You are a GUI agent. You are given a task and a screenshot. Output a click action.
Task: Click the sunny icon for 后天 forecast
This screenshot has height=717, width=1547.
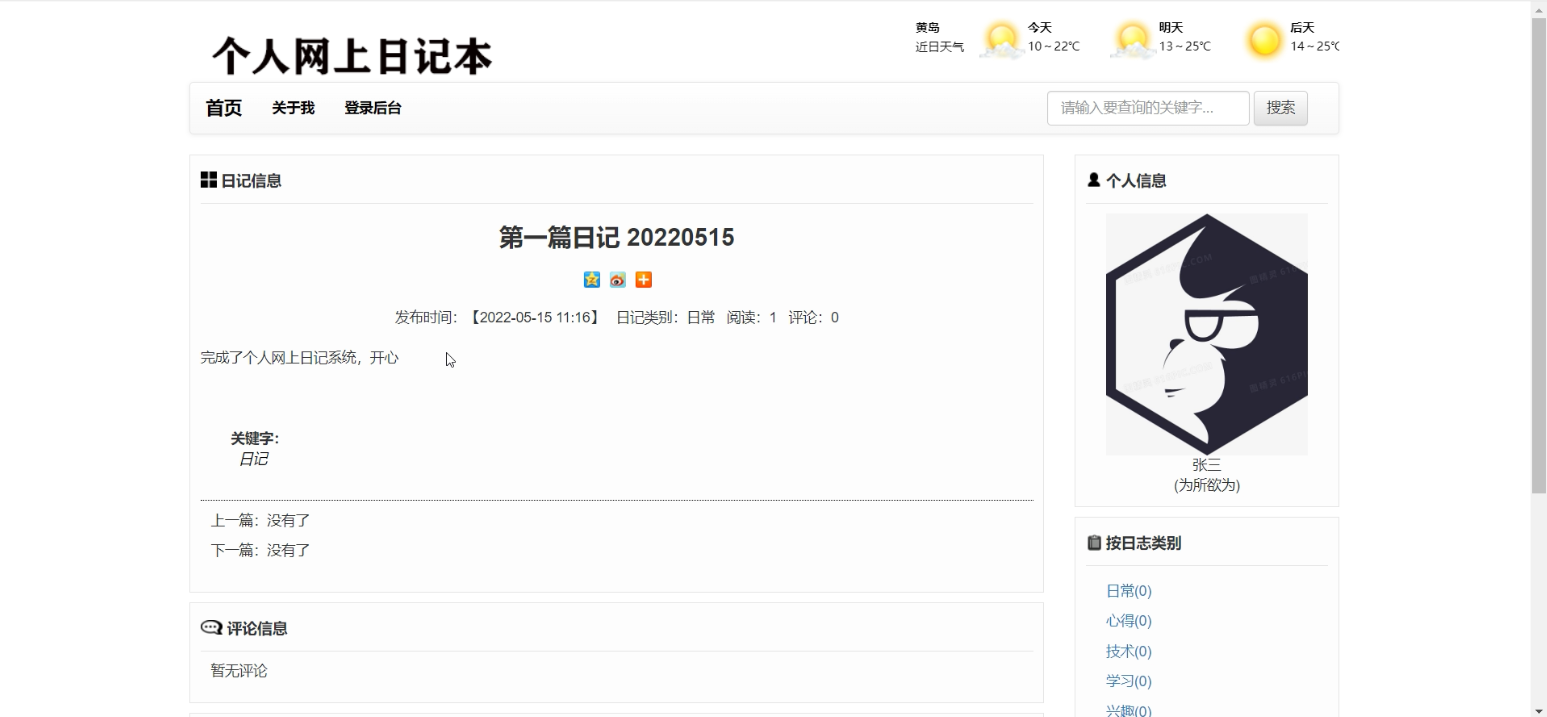pyautogui.click(x=1264, y=39)
